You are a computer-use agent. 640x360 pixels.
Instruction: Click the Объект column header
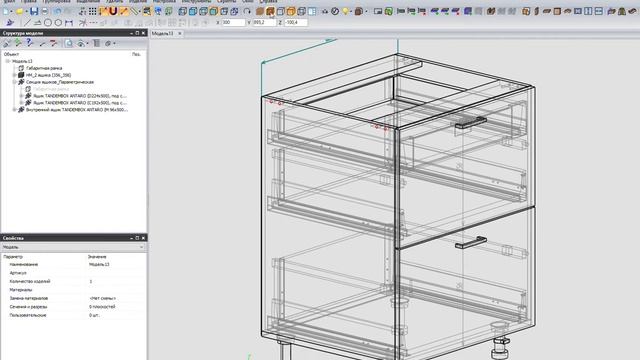11,54
